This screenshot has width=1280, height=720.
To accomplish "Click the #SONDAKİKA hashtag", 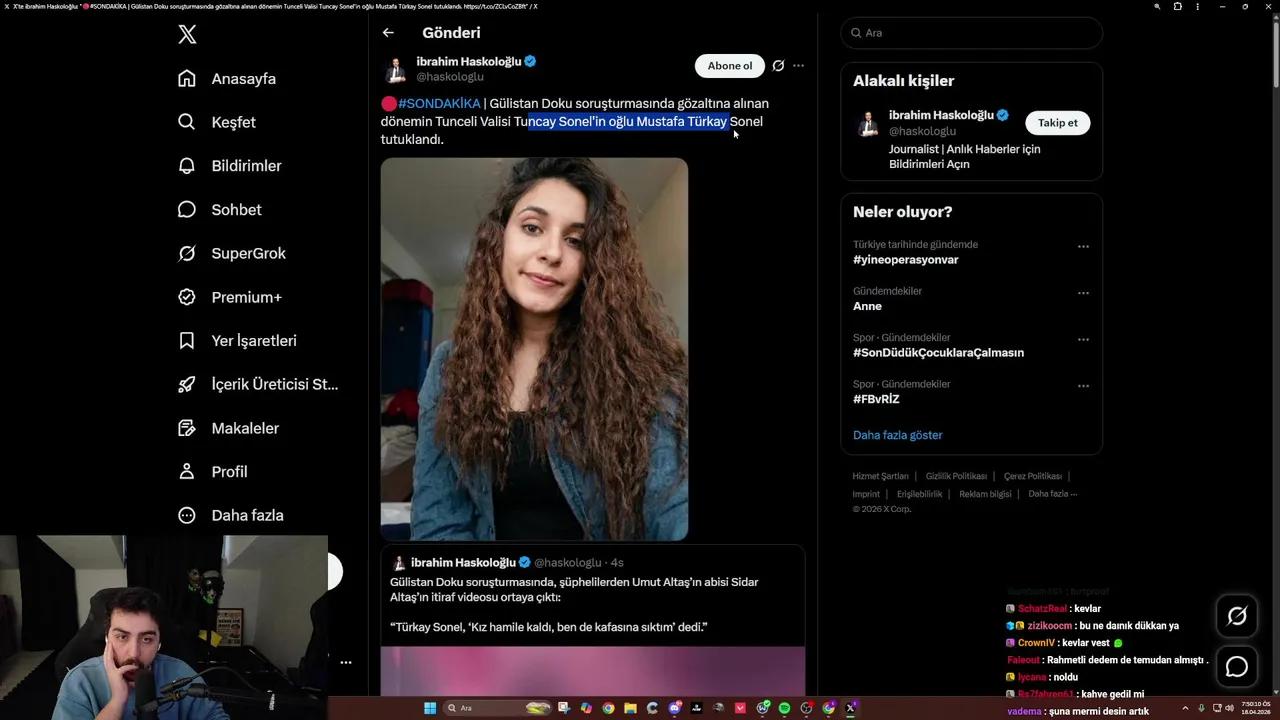I will 439,103.
